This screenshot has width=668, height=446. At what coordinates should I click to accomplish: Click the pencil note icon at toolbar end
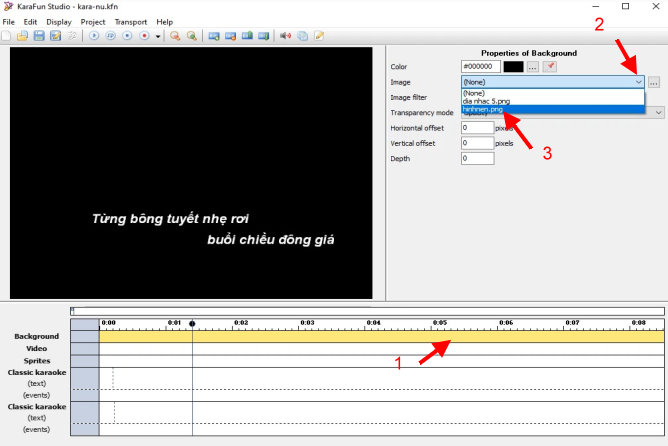[319, 36]
